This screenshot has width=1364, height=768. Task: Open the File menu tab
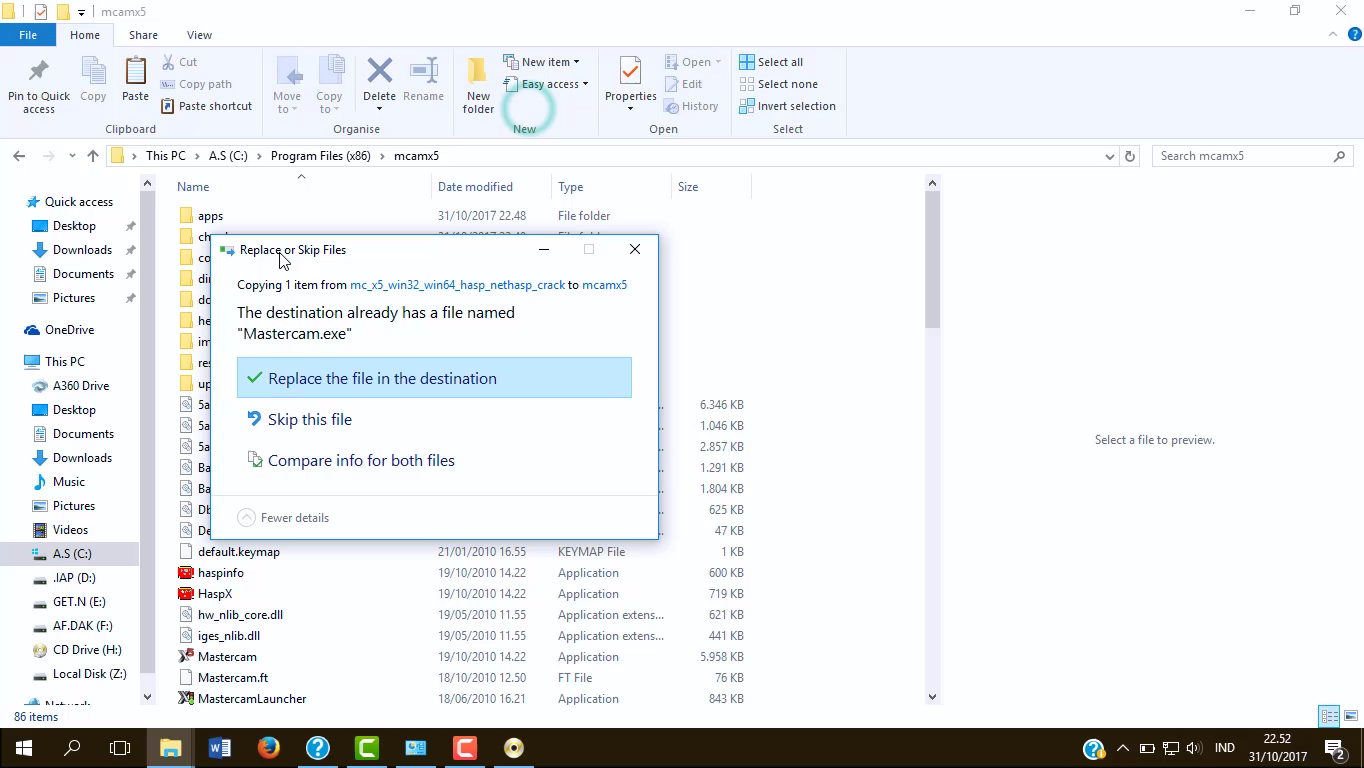[x=28, y=35]
